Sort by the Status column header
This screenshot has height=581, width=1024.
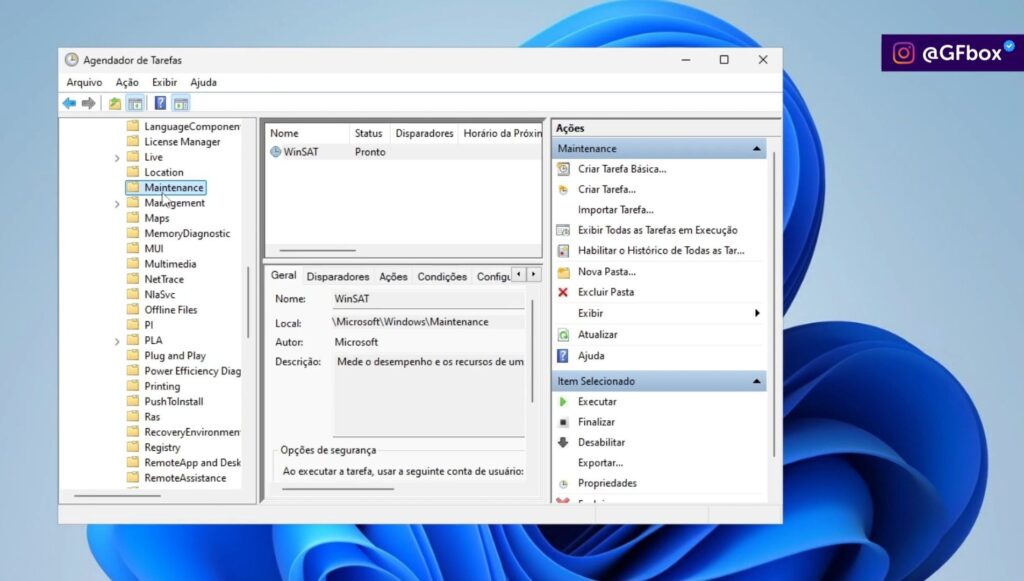pos(369,133)
